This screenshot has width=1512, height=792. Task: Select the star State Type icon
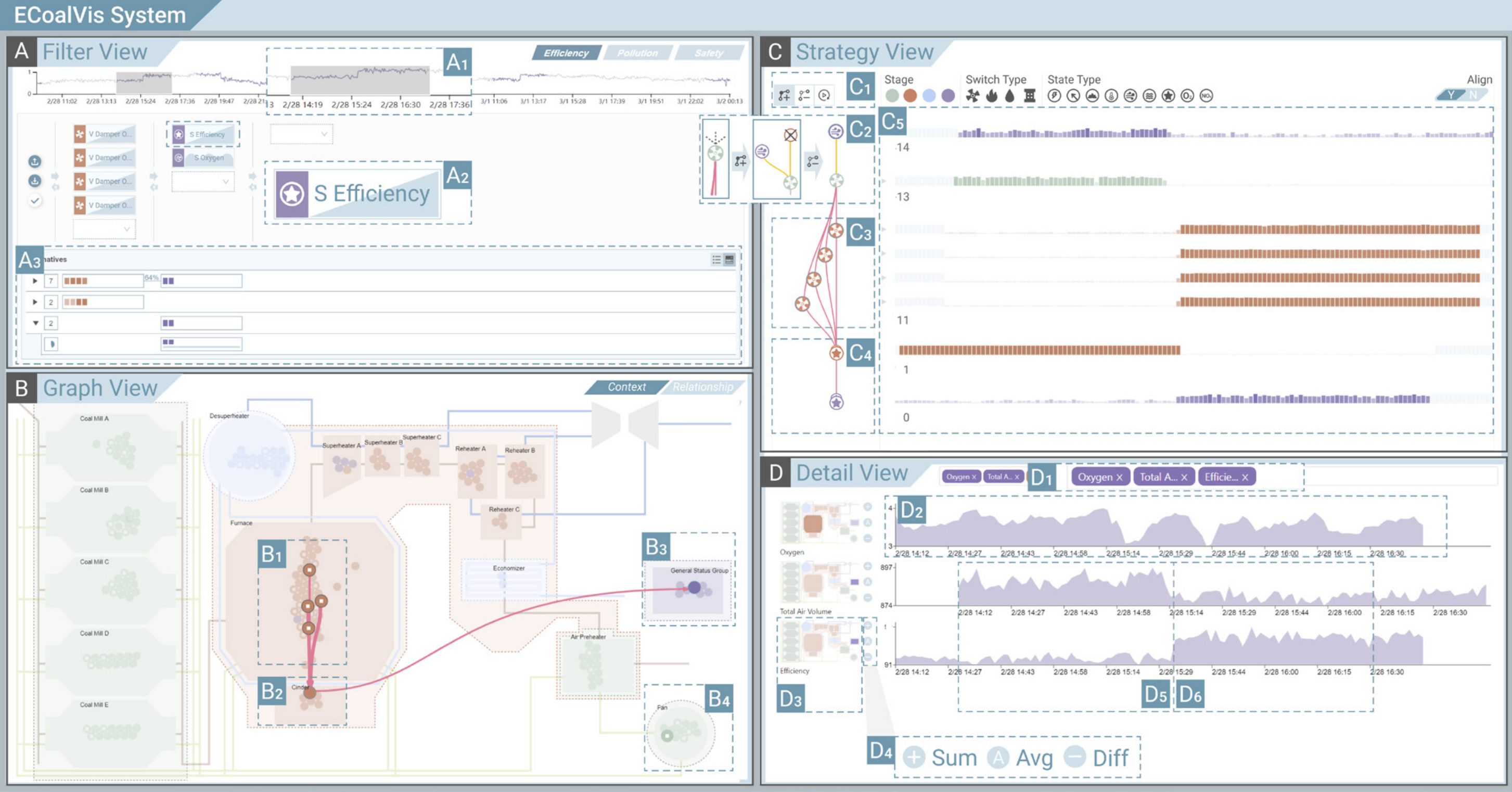1168,96
